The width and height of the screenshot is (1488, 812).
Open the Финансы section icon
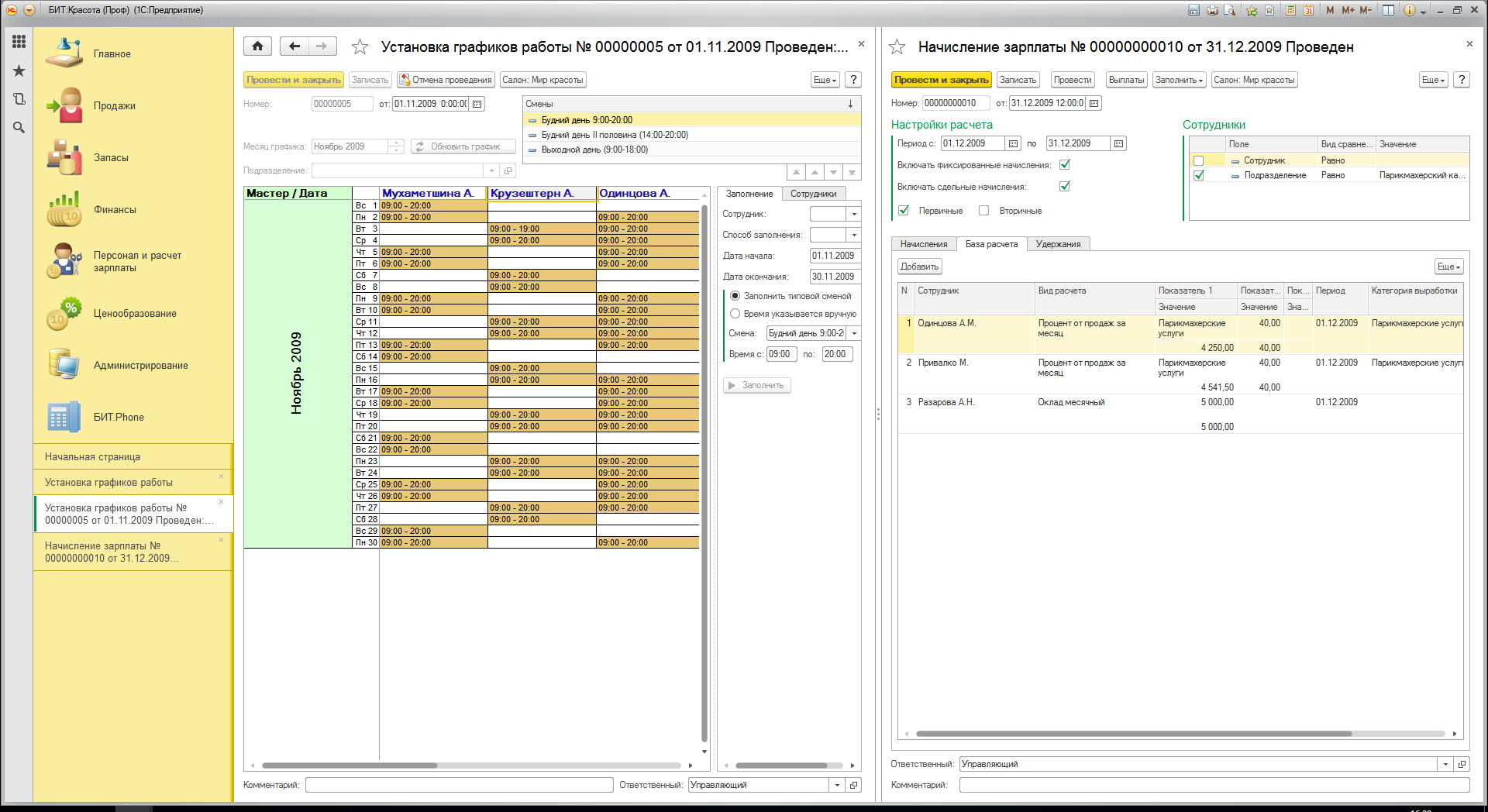tap(64, 210)
